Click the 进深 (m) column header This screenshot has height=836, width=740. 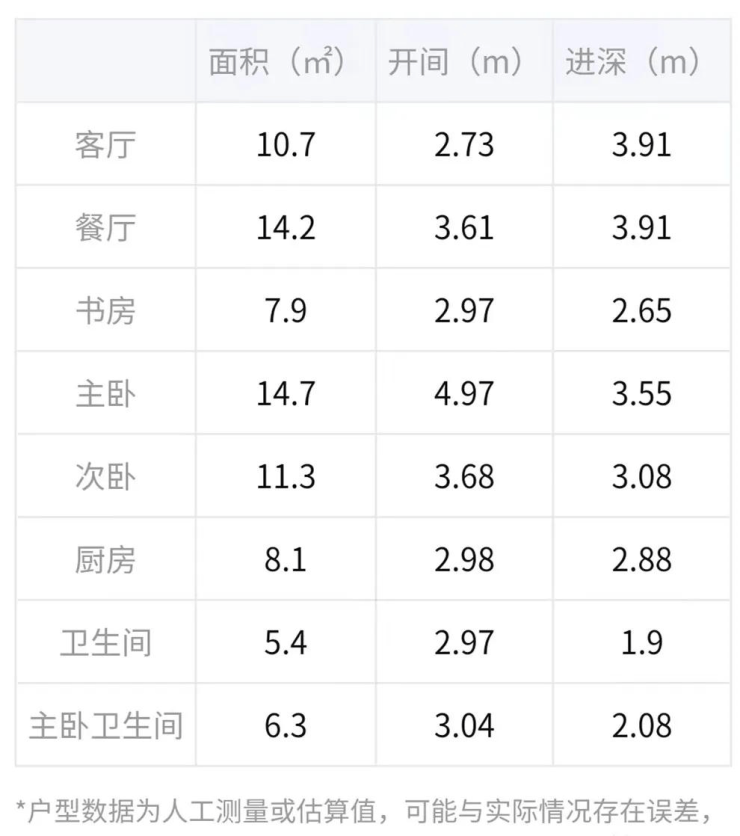(641, 62)
